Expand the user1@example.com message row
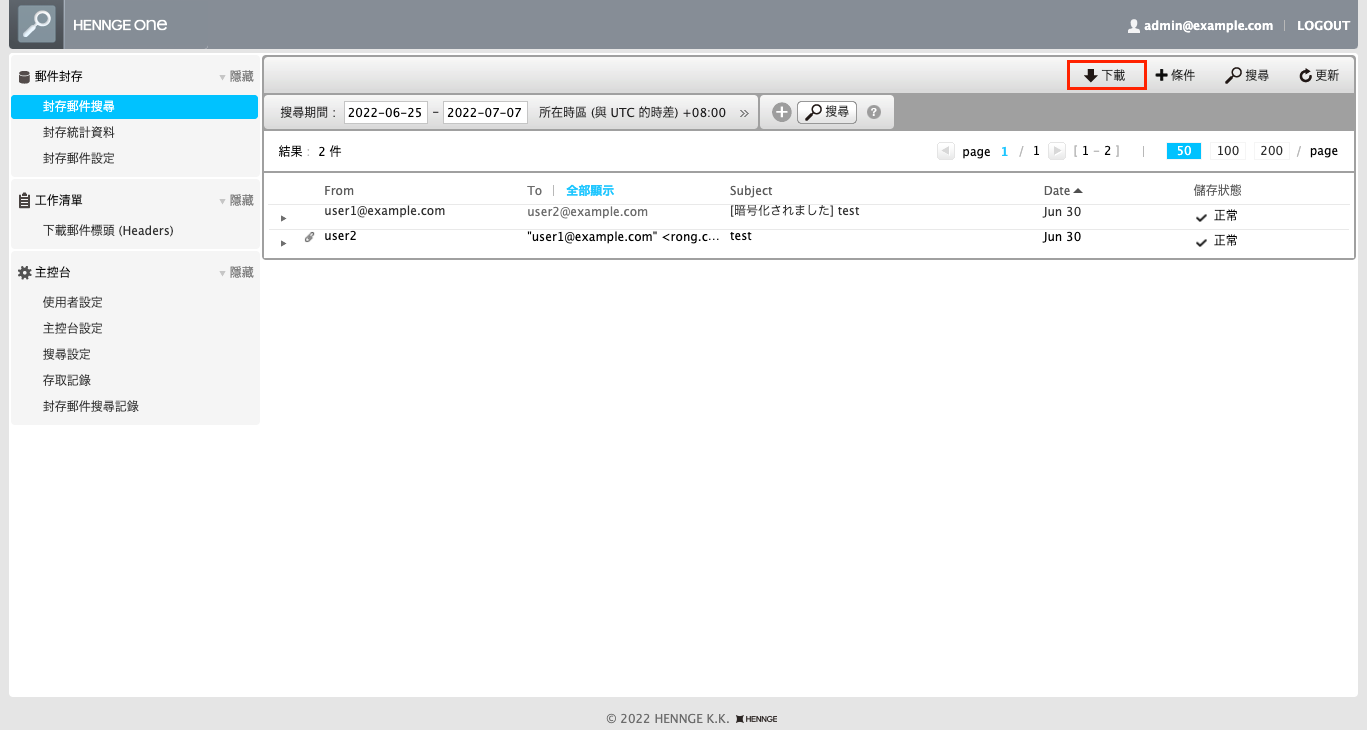This screenshot has width=1367, height=730. [284, 218]
